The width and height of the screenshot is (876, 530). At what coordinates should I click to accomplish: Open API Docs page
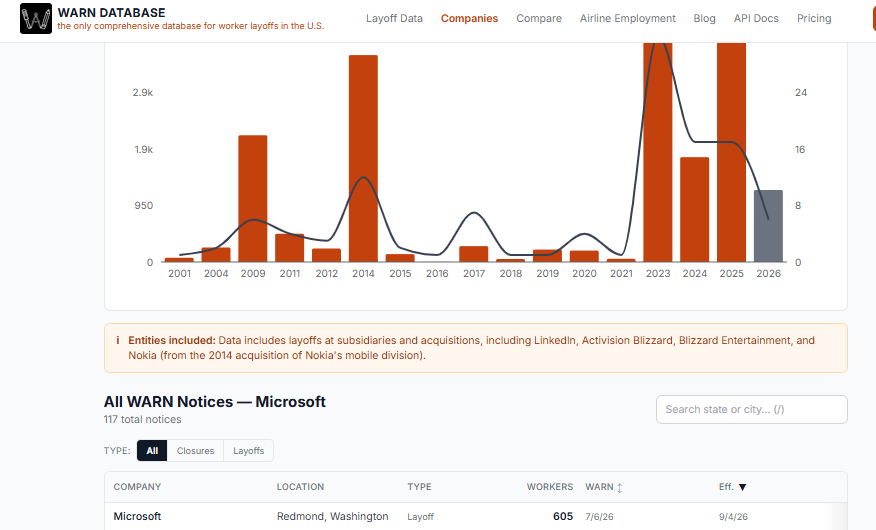tap(756, 18)
